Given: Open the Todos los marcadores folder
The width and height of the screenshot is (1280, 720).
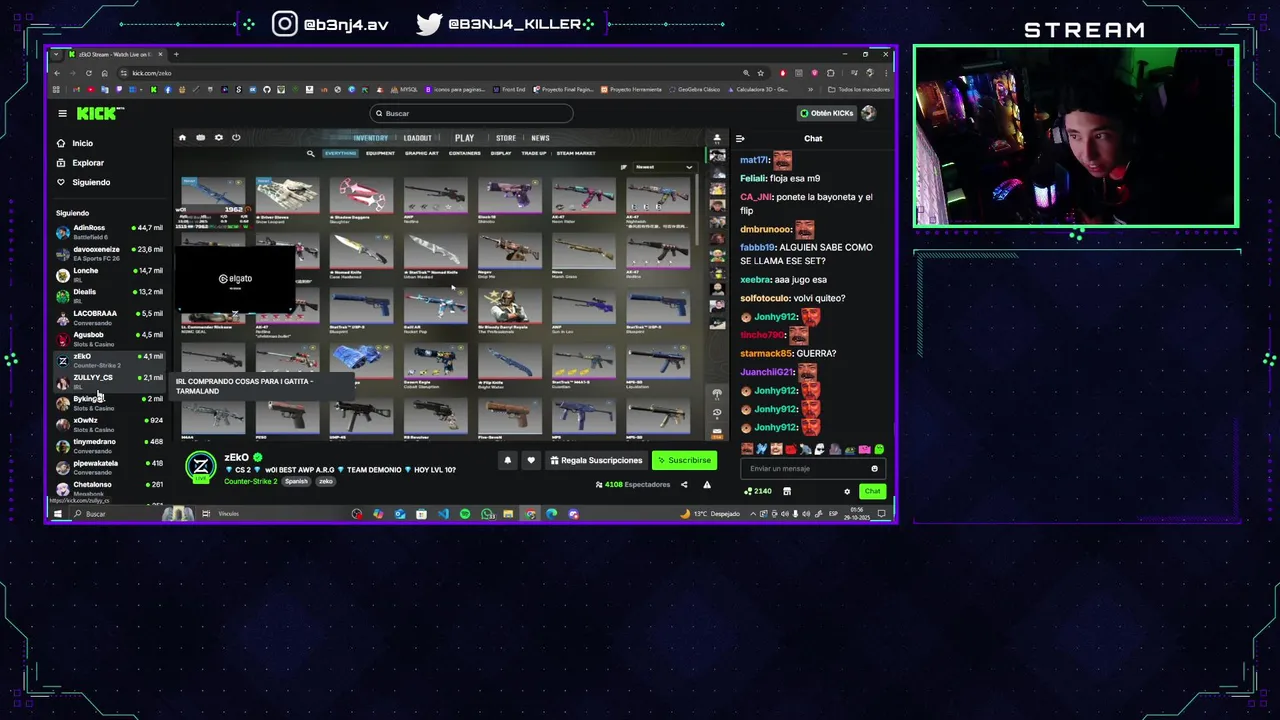Looking at the screenshot, I should pyautogui.click(x=858, y=90).
